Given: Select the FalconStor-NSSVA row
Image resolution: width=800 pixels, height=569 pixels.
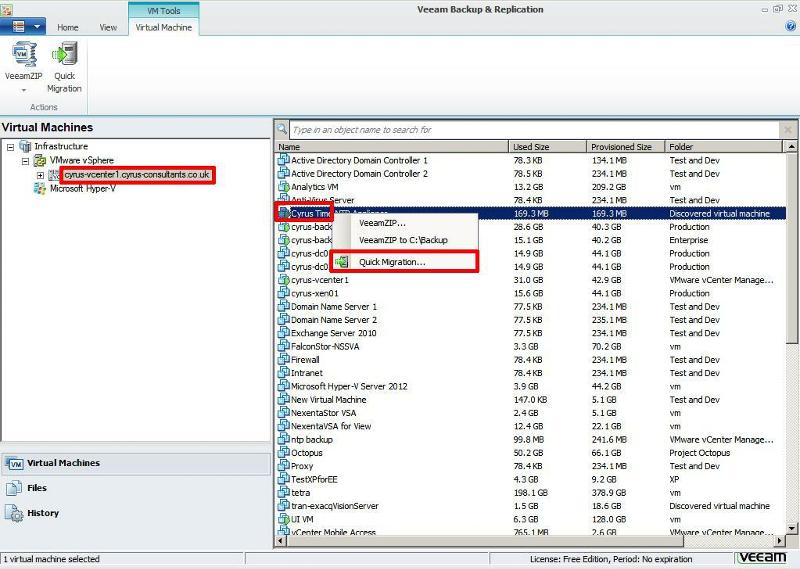Looking at the screenshot, I should (x=531, y=347).
